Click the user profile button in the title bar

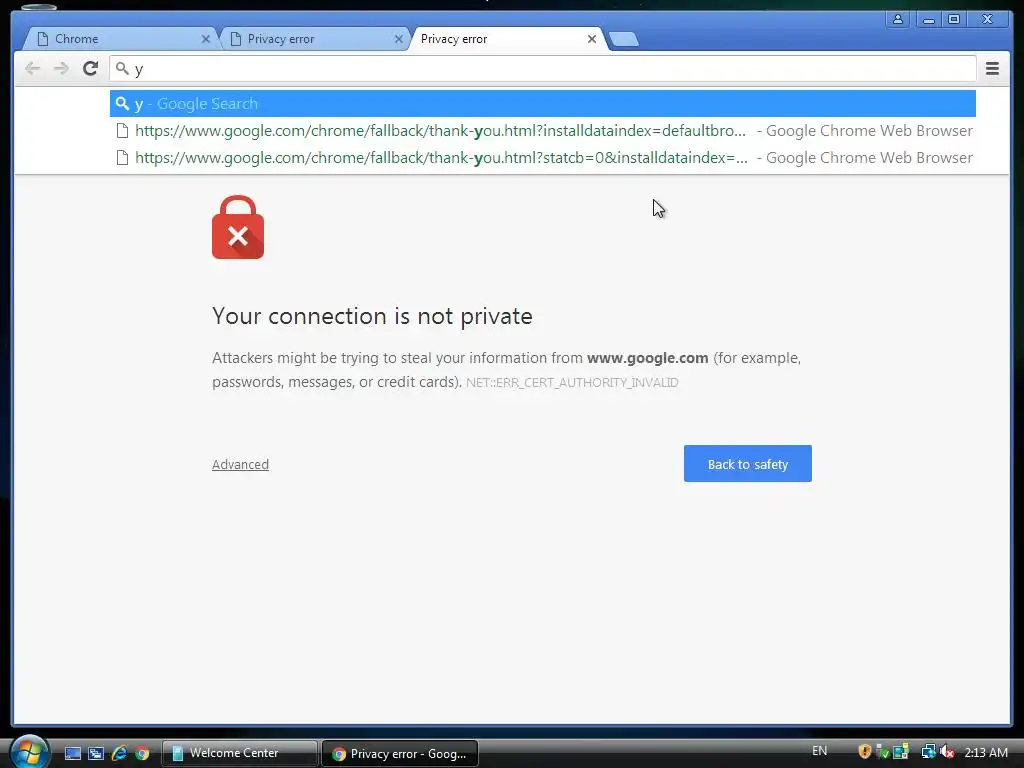pos(898,20)
